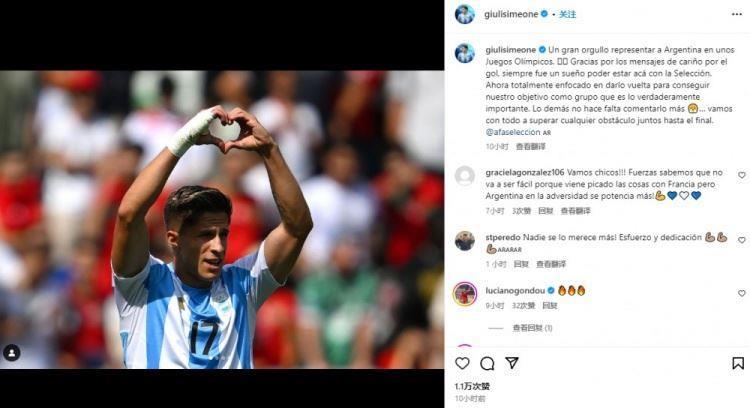The height and width of the screenshot is (408, 750).
Task: Show translation for stperedo's comment
Action: click(x=551, y=264)
